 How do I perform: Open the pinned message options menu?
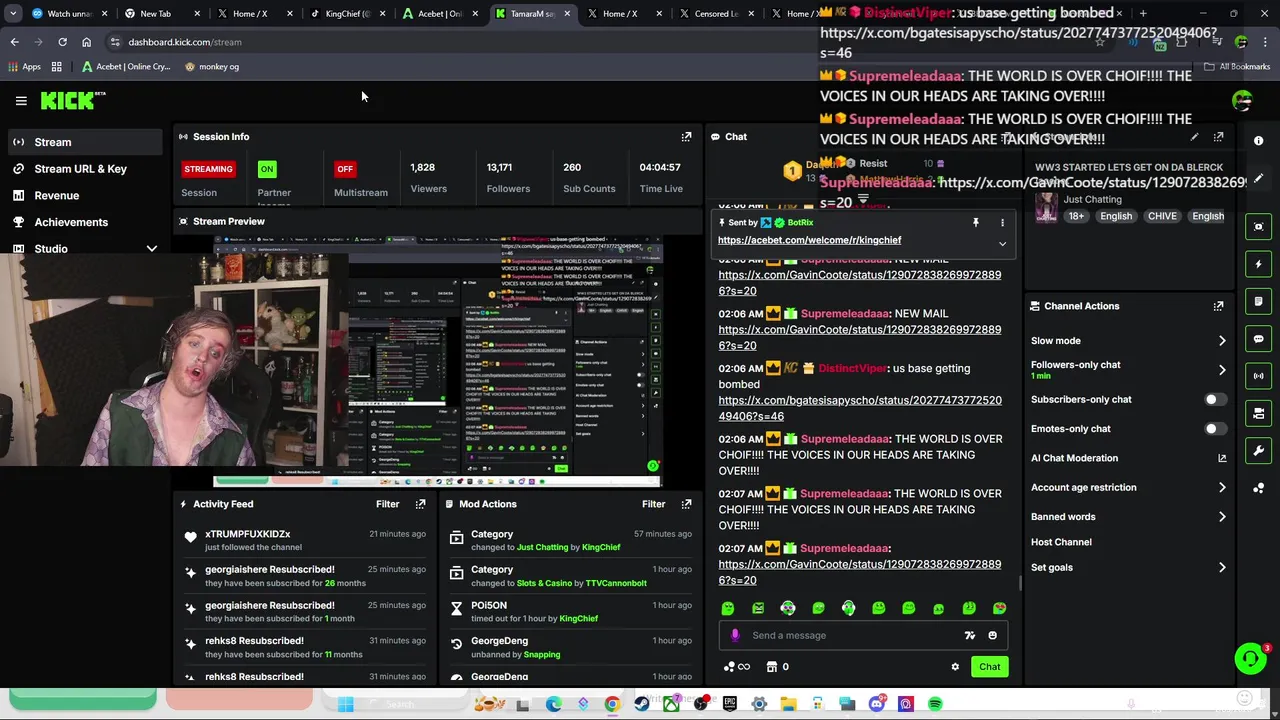(1002, 223)
